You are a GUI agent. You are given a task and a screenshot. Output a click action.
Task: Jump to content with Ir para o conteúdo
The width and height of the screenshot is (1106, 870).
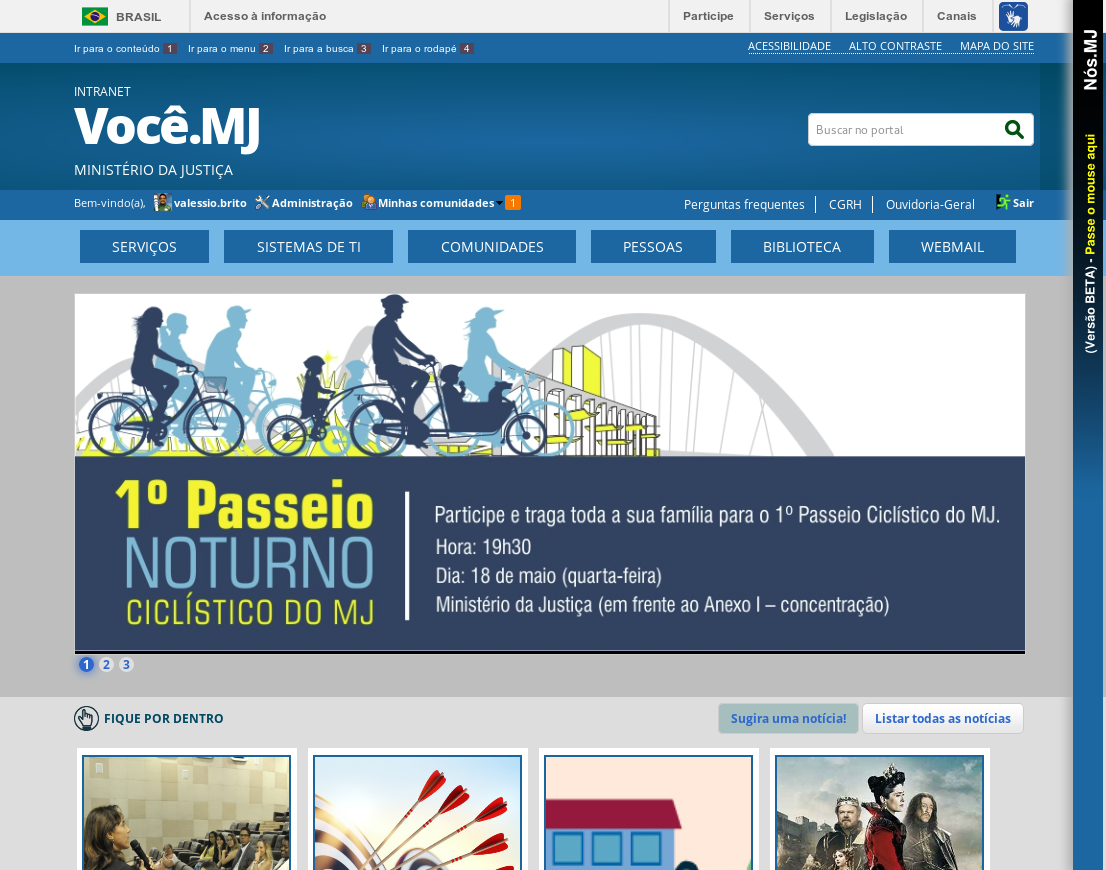click(x=125, y=49)
